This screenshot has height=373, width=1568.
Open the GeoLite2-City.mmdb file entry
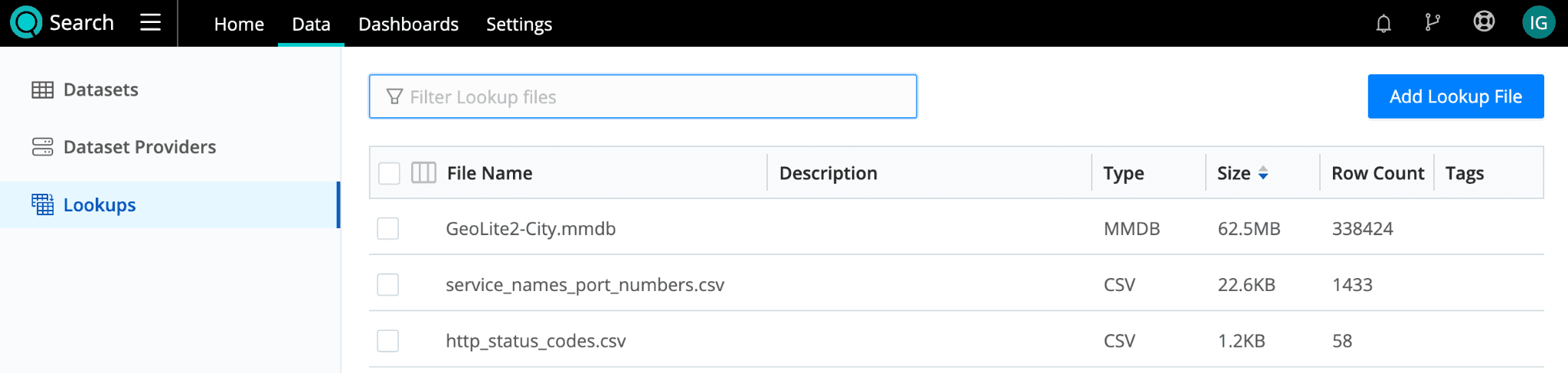(x=531, y=229)
